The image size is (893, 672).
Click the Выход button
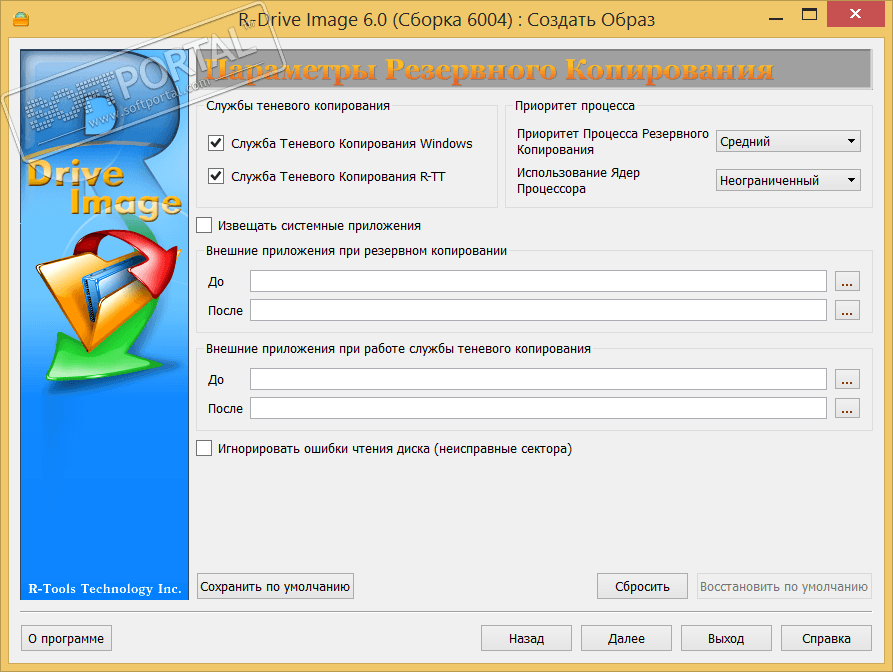tap(726, 638)
